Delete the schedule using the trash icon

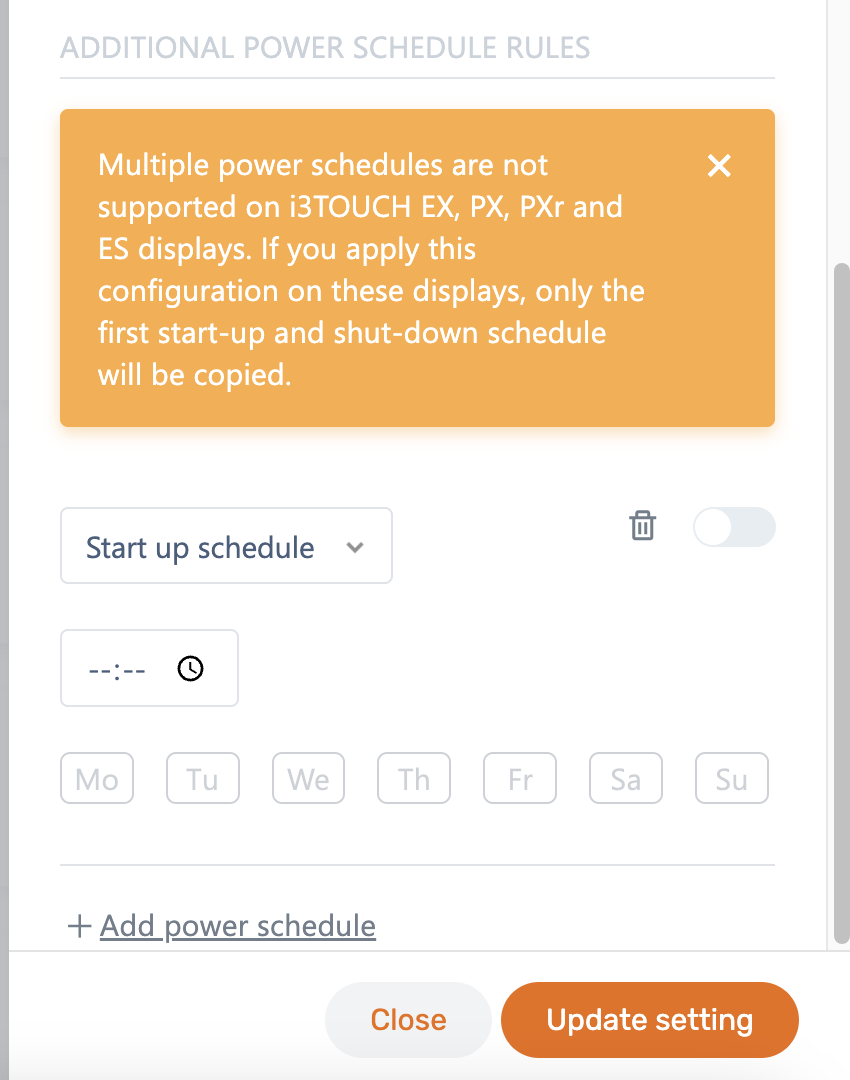642,526
